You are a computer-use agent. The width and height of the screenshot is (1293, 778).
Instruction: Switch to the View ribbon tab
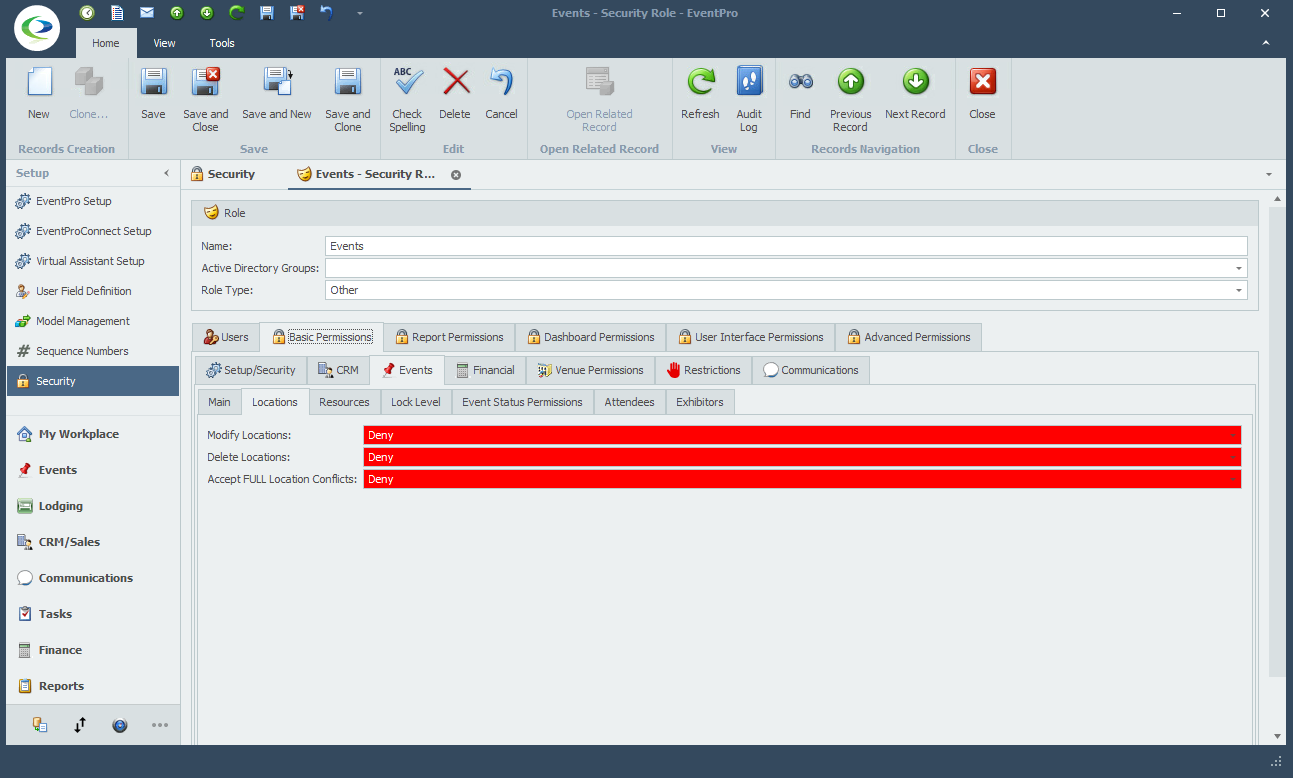point(164,43)
